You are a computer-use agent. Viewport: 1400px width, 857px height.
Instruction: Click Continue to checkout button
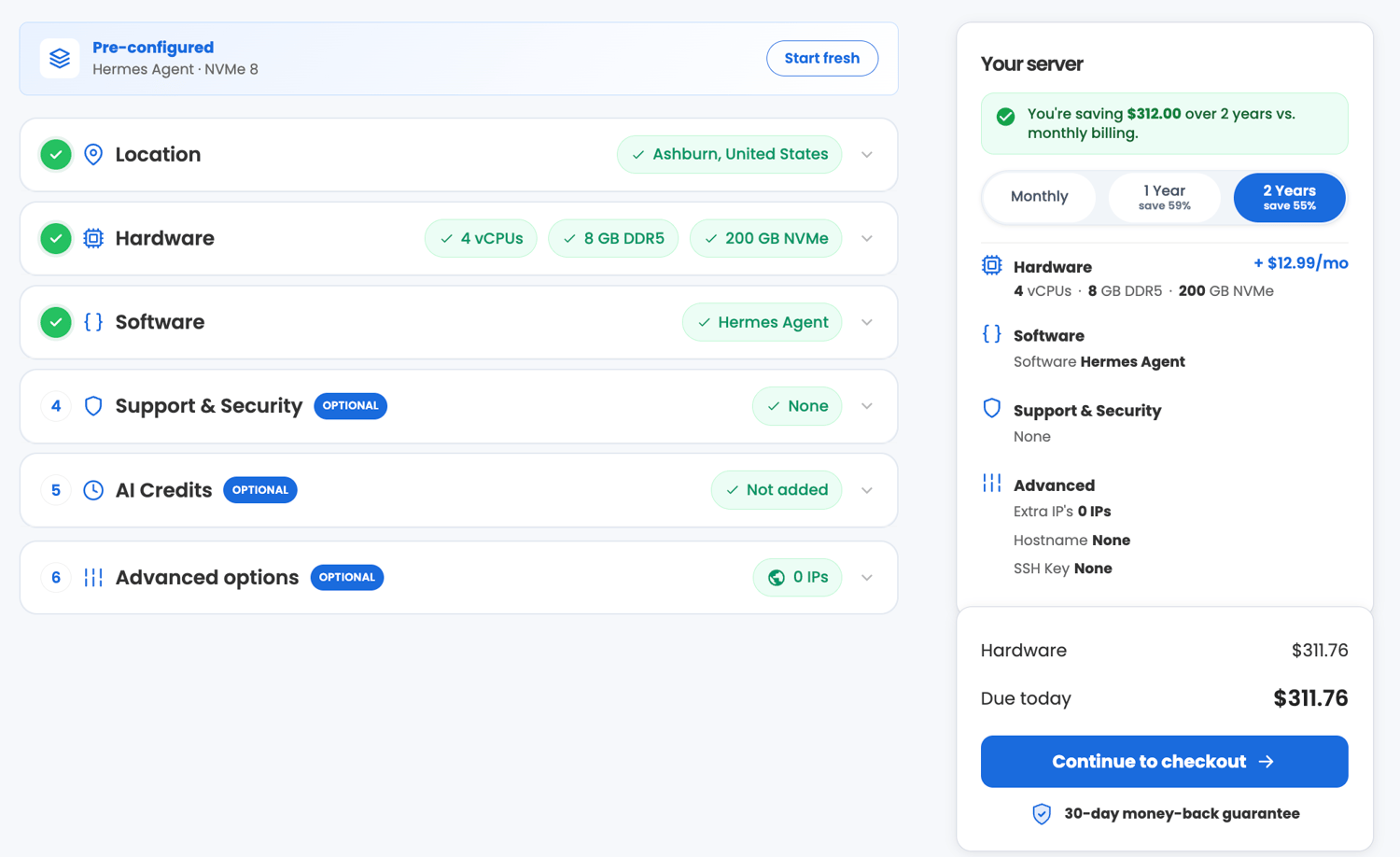pos(1164,762)
